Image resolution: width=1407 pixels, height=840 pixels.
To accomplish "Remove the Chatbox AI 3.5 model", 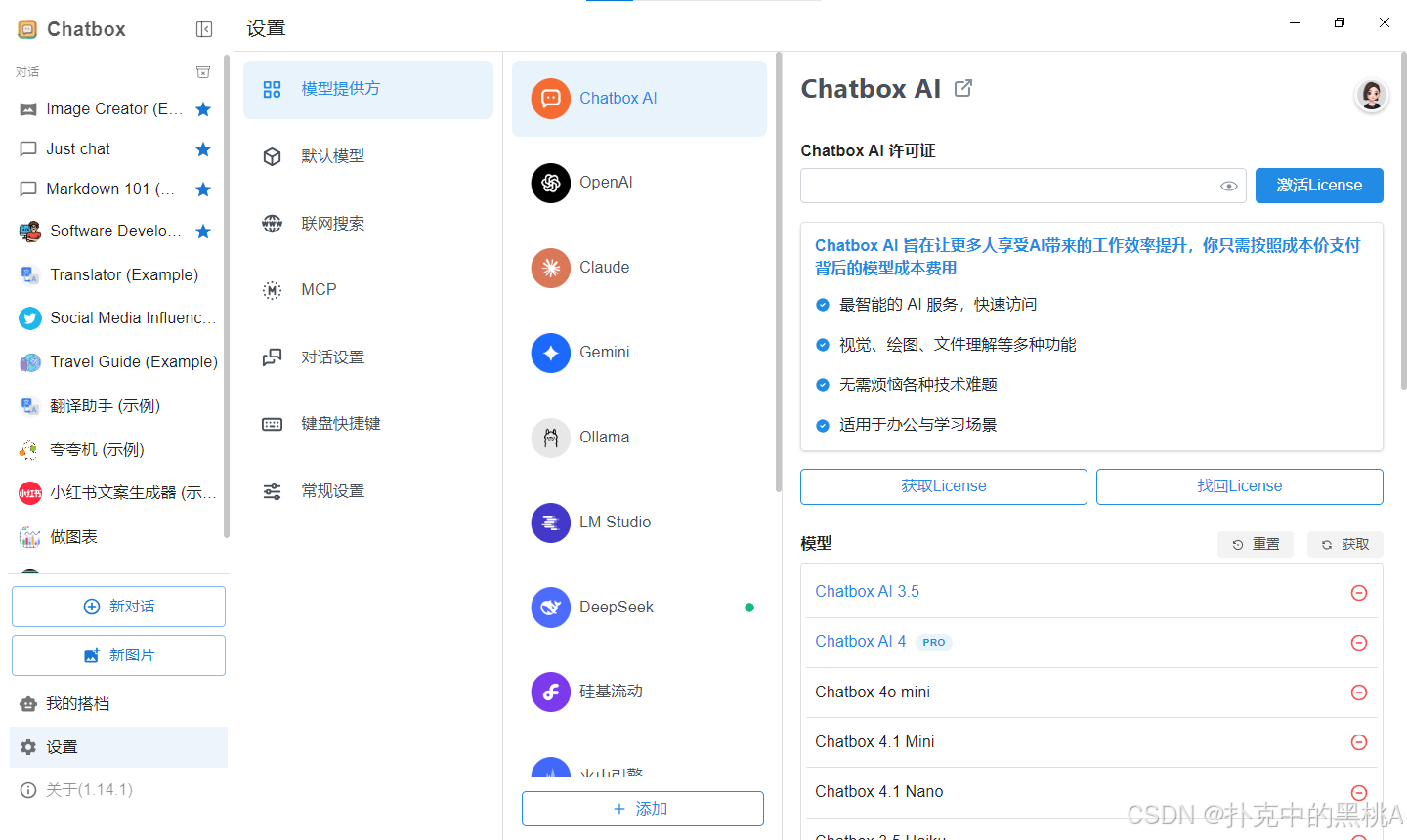I will click(1359, 593).
